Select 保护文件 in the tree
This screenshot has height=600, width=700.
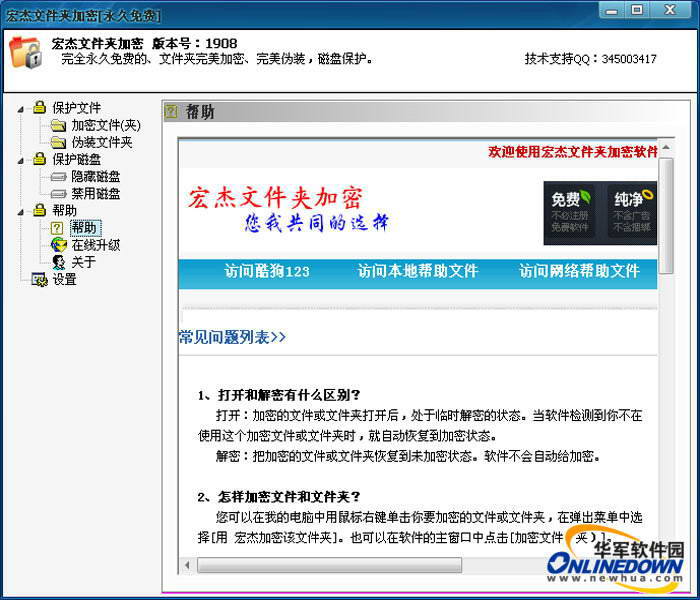tap(76, 108)
